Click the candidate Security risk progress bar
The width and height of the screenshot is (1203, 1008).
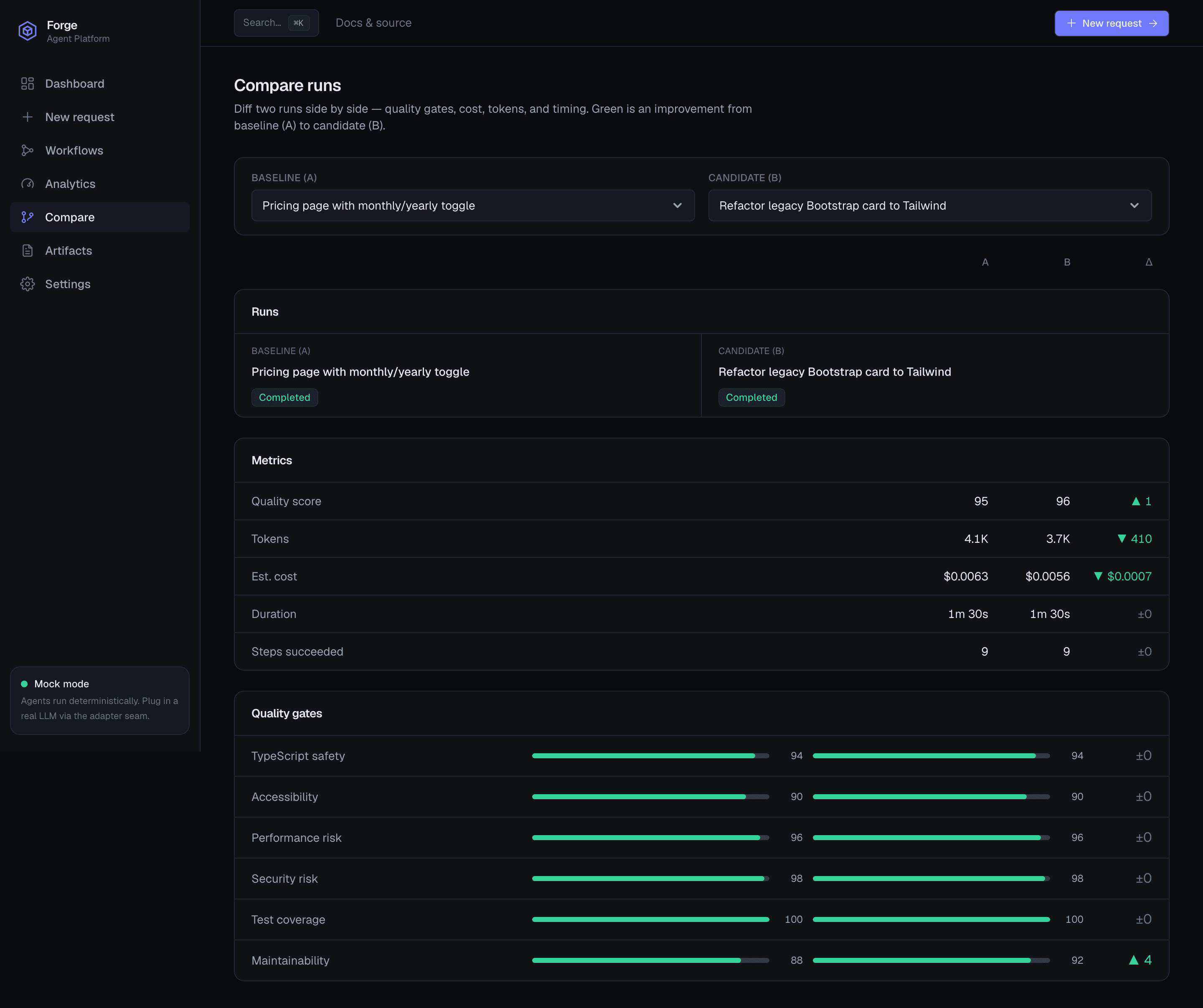click(x=931, y=878)
